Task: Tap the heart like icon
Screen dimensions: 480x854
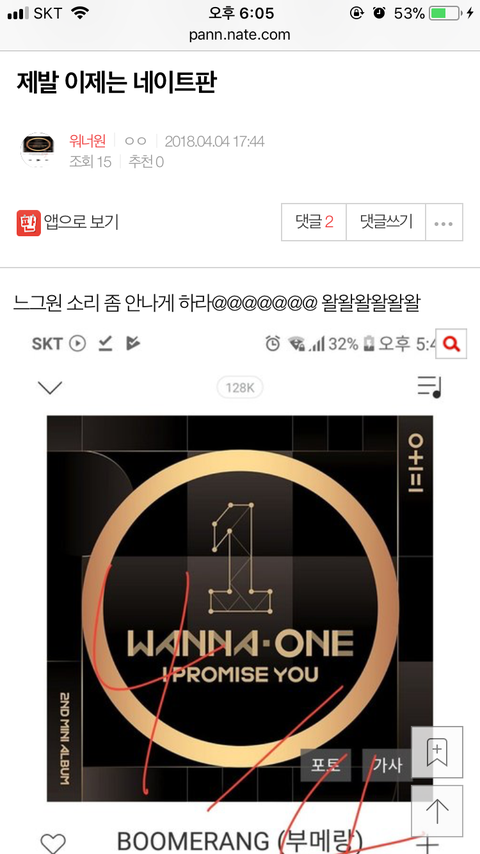Action: point(53,843)
